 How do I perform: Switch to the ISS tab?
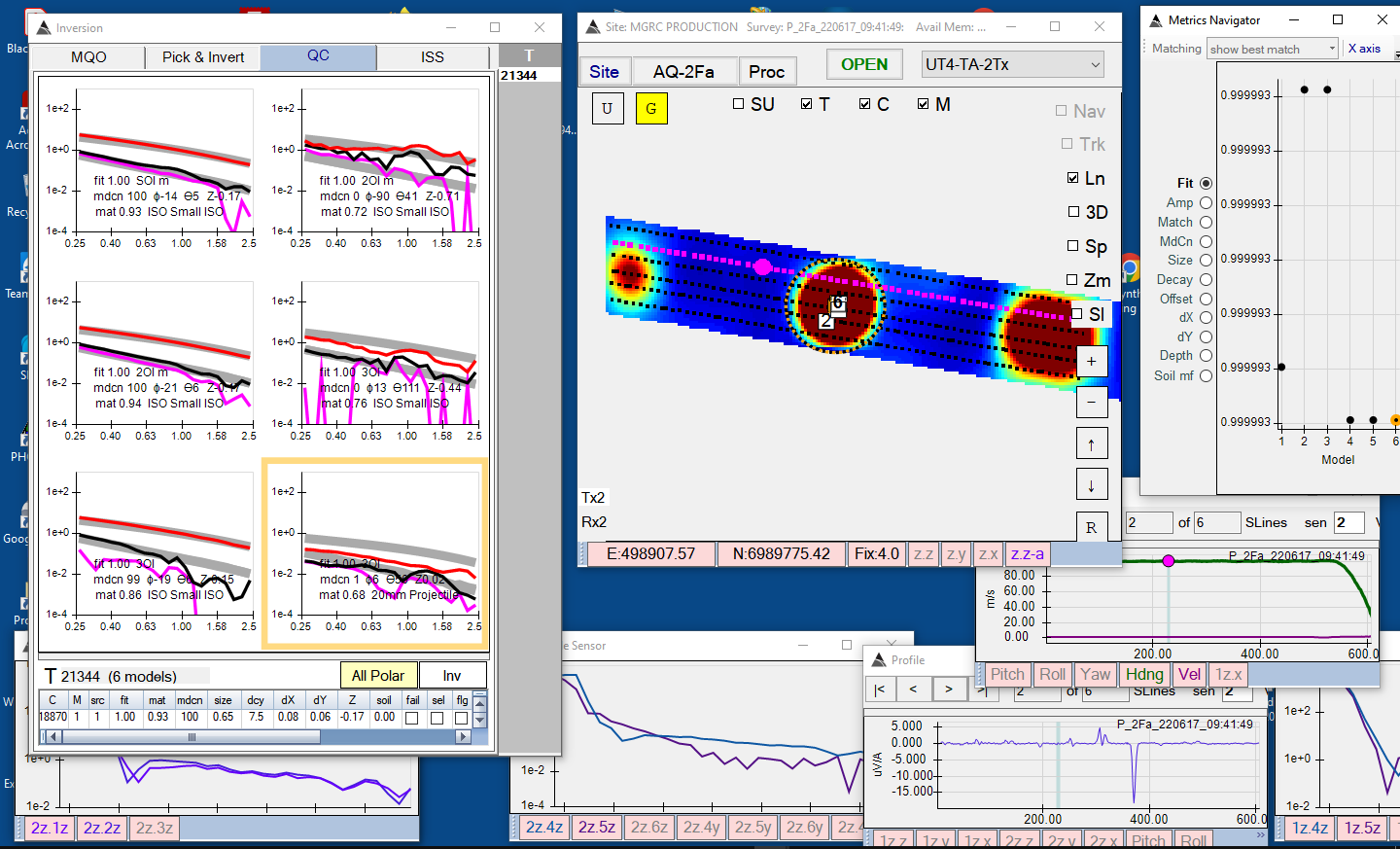click(433, 57)
